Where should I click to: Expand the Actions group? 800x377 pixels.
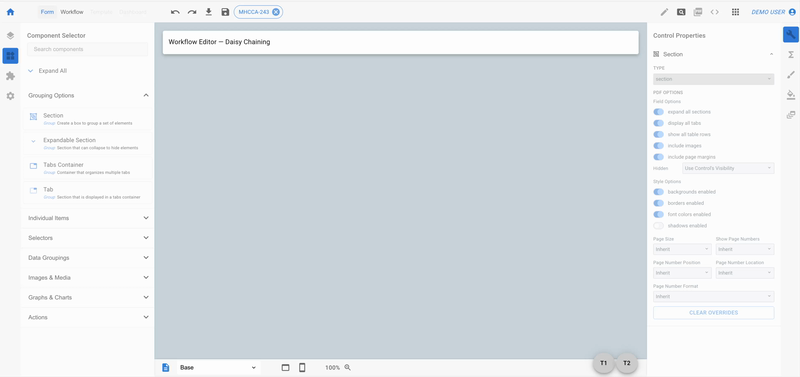(x=87, y=317)
